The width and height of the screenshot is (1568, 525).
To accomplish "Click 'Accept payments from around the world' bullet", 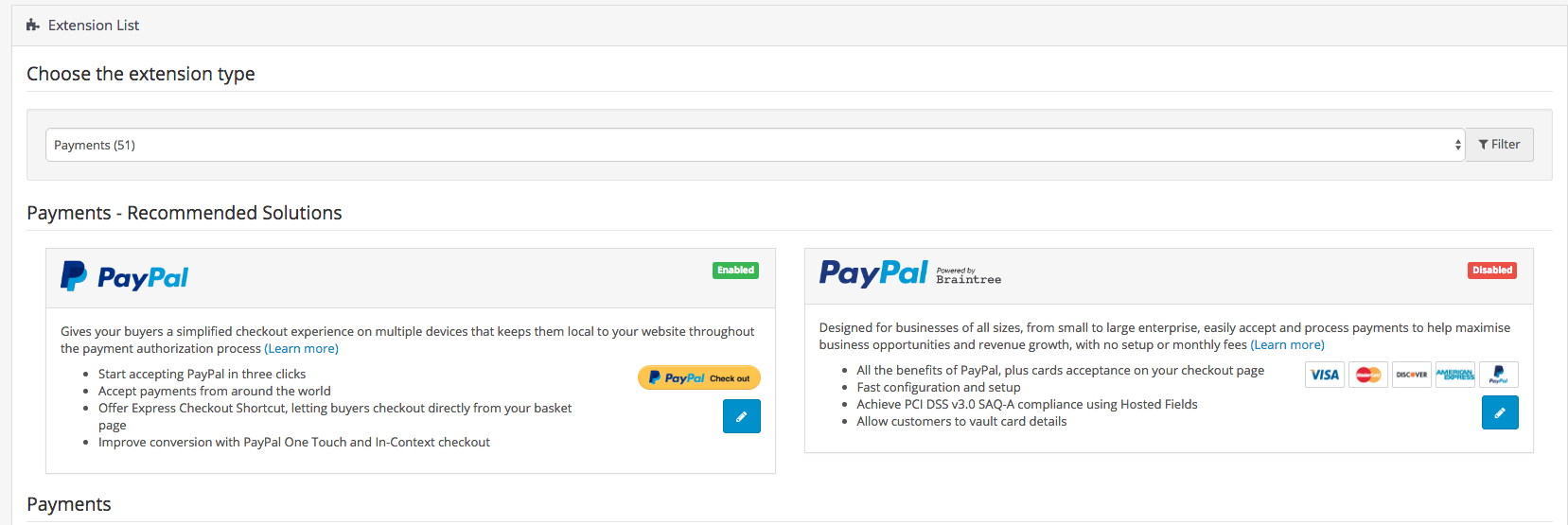I will point(215,391).
